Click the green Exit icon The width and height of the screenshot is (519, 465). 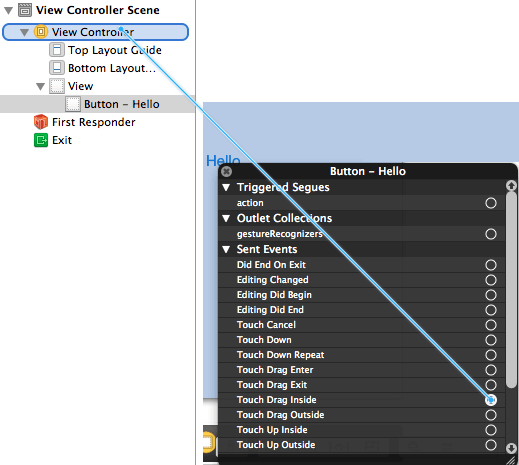41,140
